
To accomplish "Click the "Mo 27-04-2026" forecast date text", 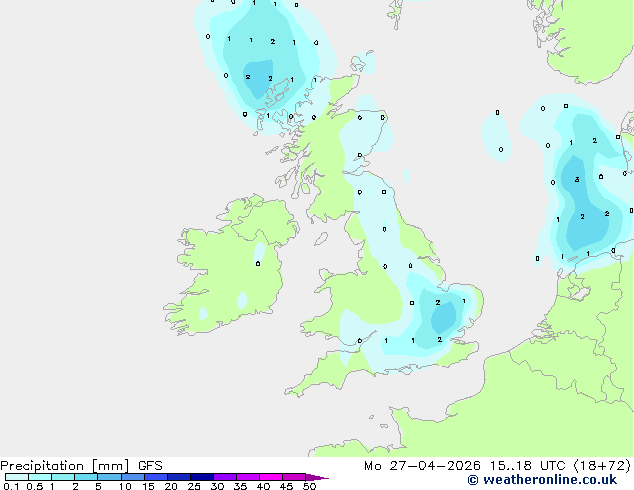I will (x=422, y=466).
